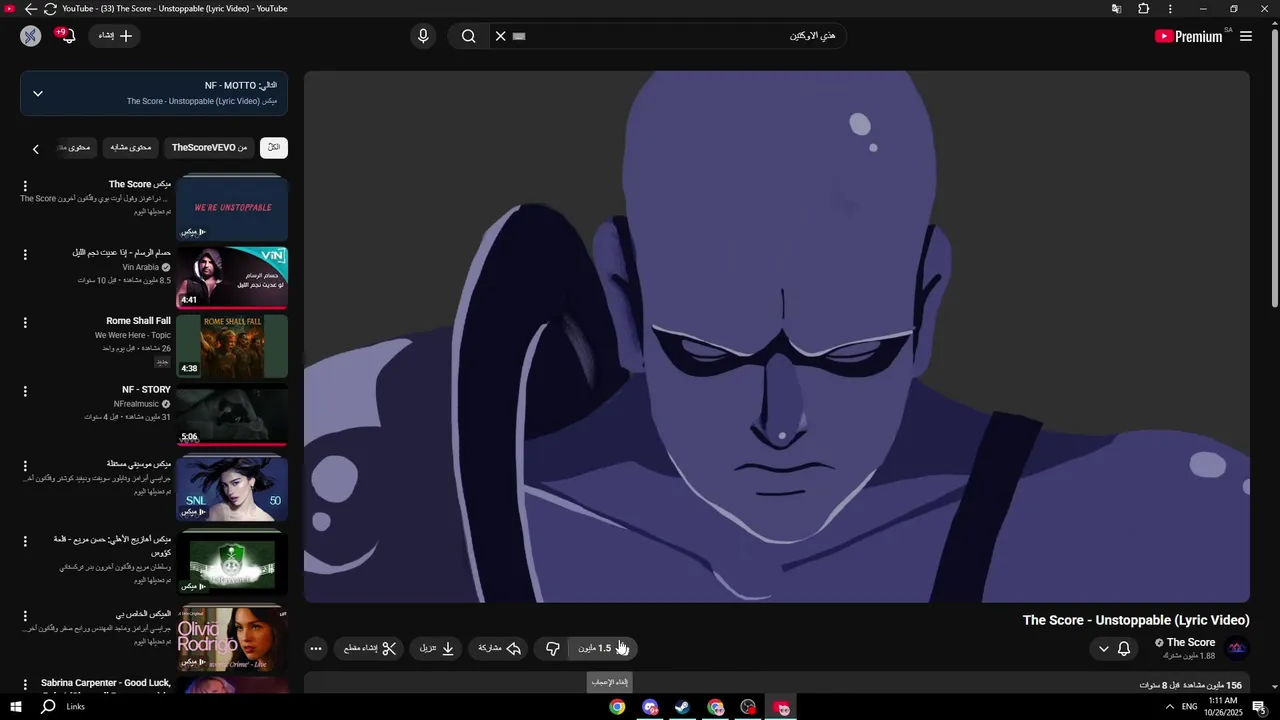
Task: Click the Create clip scissors button
Action: [x=370, y=649]
